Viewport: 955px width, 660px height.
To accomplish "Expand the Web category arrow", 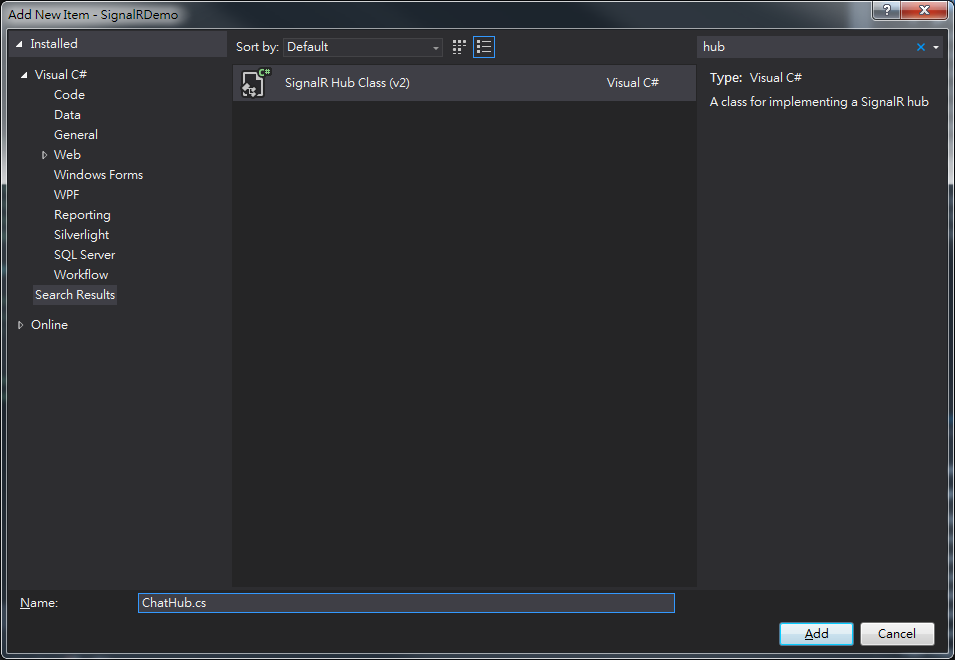I will click(x=44, y=155).
